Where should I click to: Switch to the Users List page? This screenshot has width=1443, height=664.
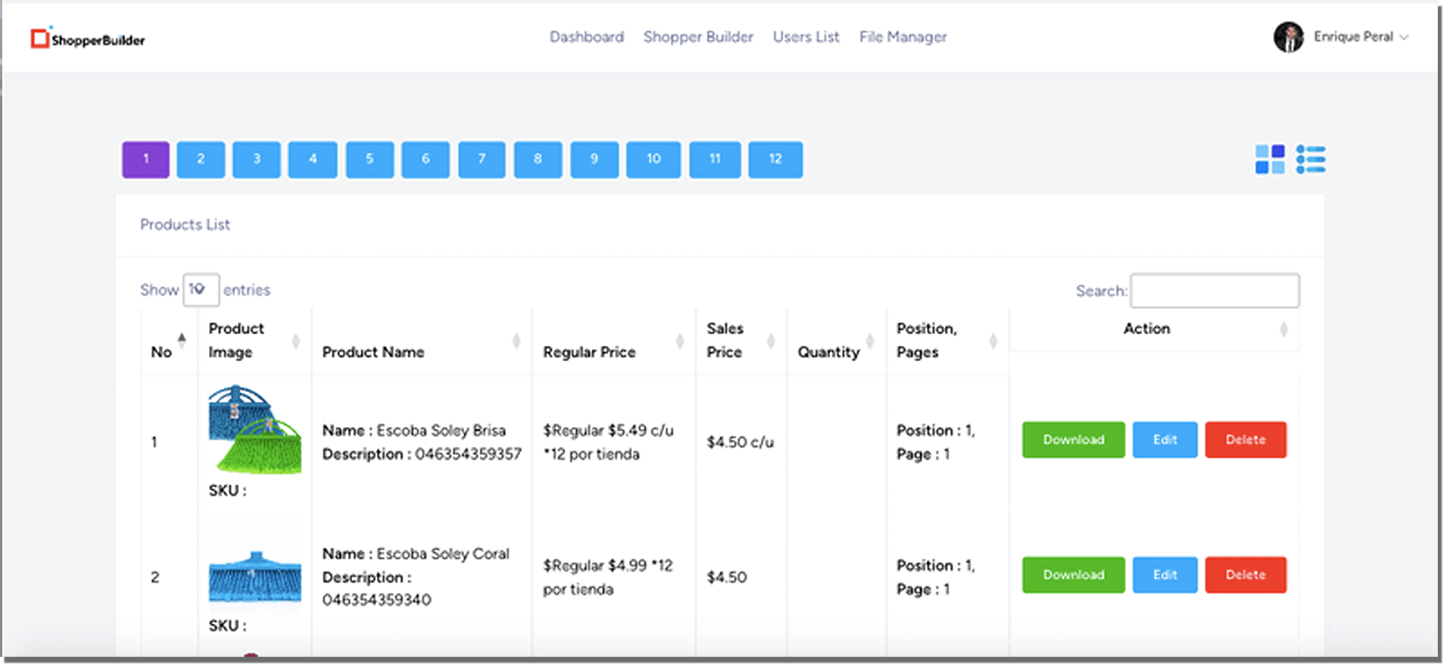806,37
